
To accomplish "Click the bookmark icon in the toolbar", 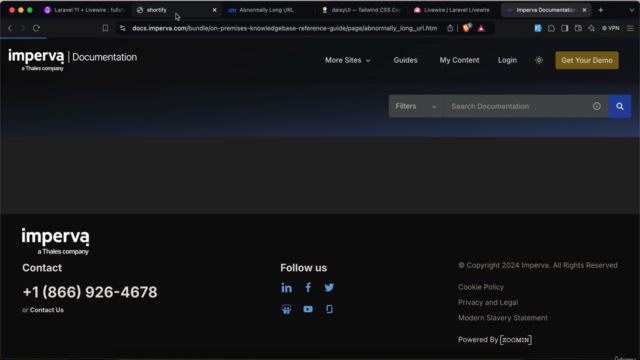I will [105, 28].
